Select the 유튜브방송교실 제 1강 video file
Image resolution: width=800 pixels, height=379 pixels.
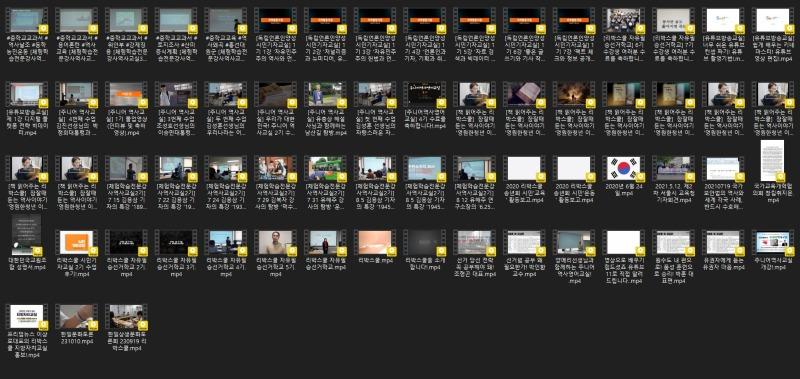pyautogui.click(x=27, y=108)
